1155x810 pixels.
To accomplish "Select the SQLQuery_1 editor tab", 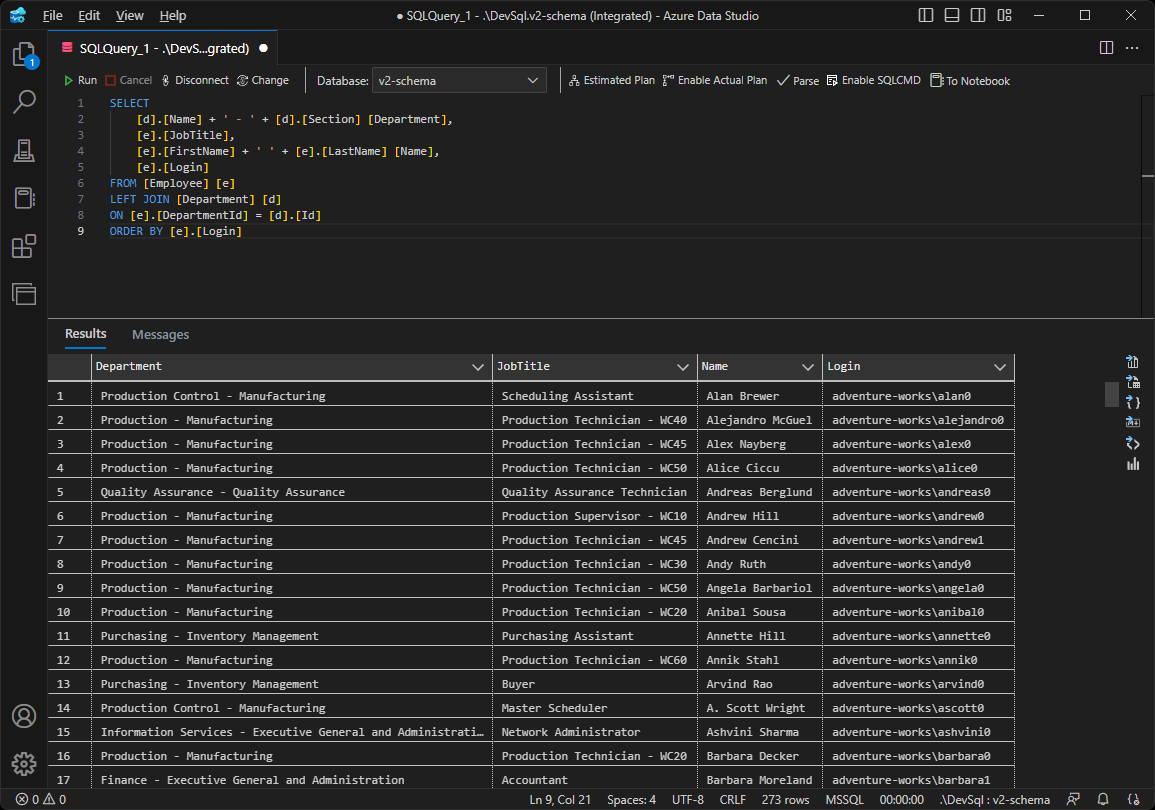I will [164, 48].
